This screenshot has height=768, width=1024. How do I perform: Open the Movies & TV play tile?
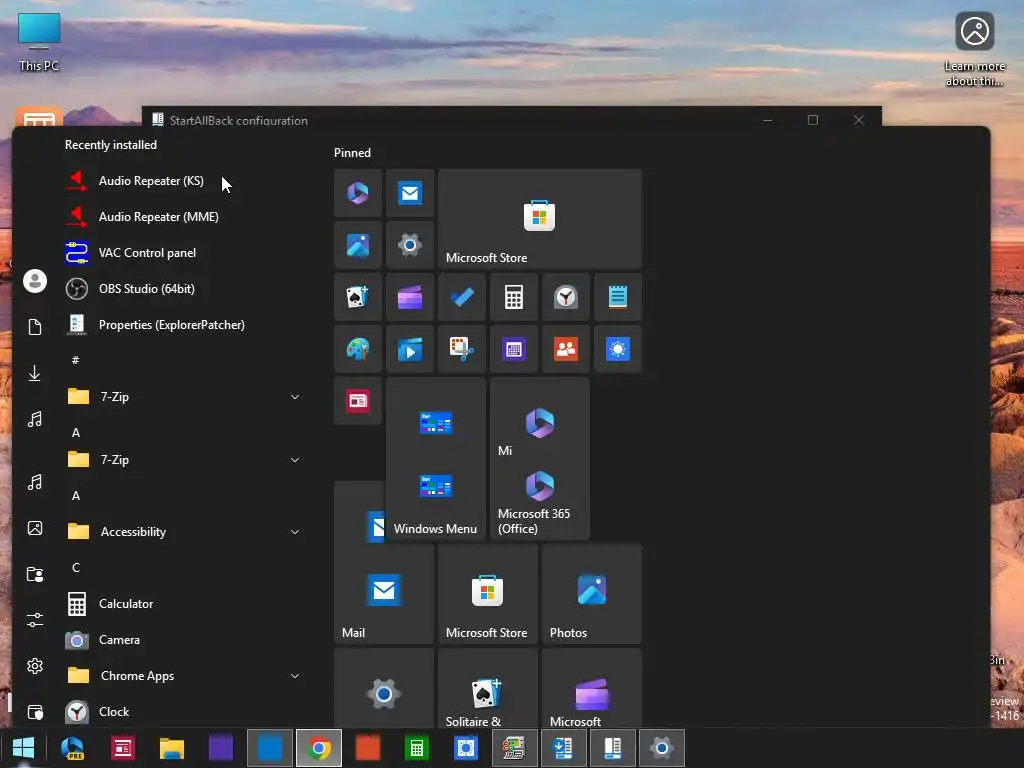(410, 349)
